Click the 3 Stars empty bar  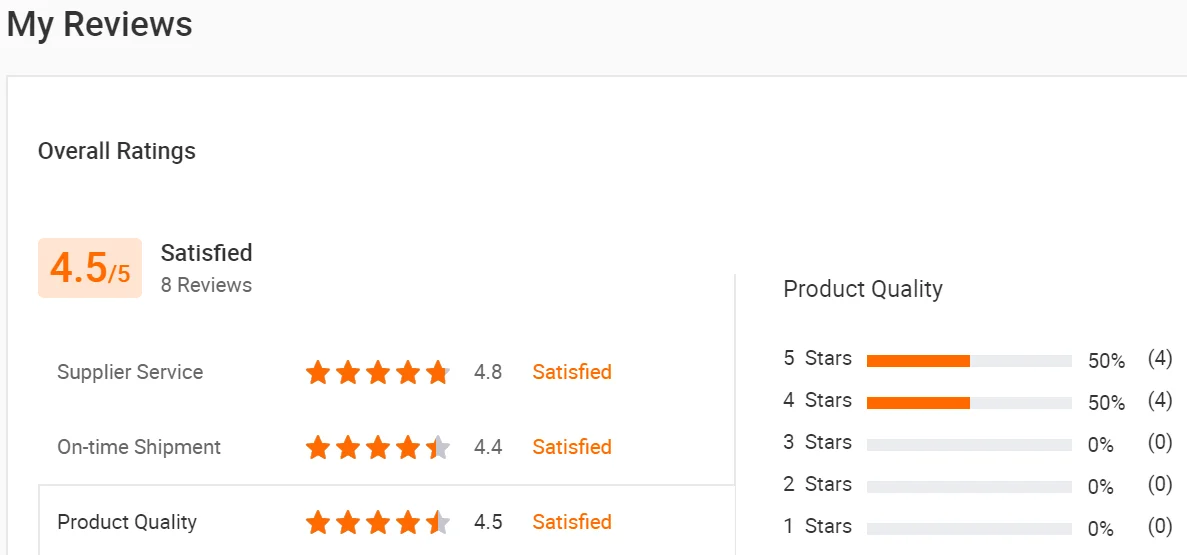click(968, 445)
